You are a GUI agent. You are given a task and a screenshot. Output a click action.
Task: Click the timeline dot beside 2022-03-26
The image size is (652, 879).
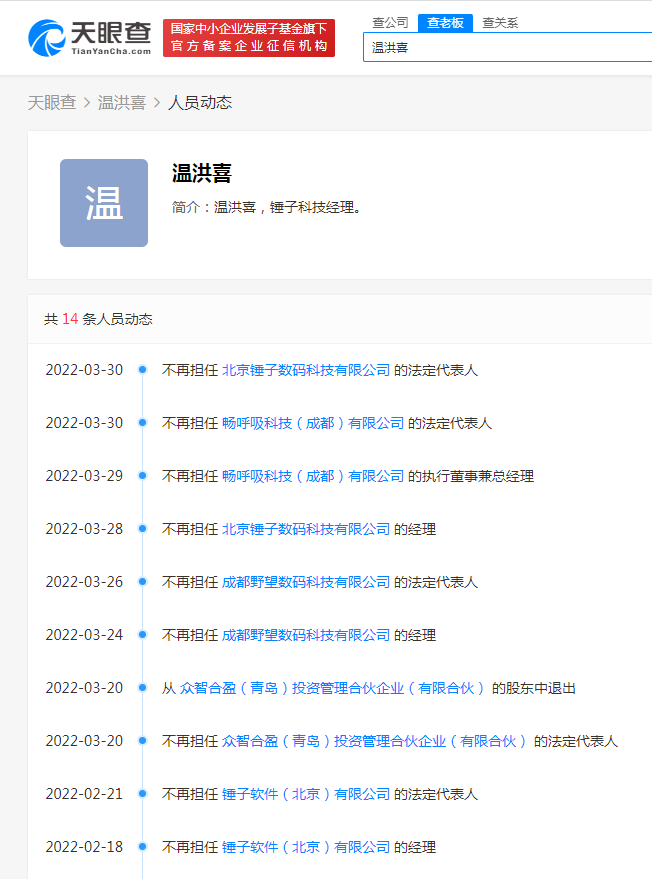[142, 581]
